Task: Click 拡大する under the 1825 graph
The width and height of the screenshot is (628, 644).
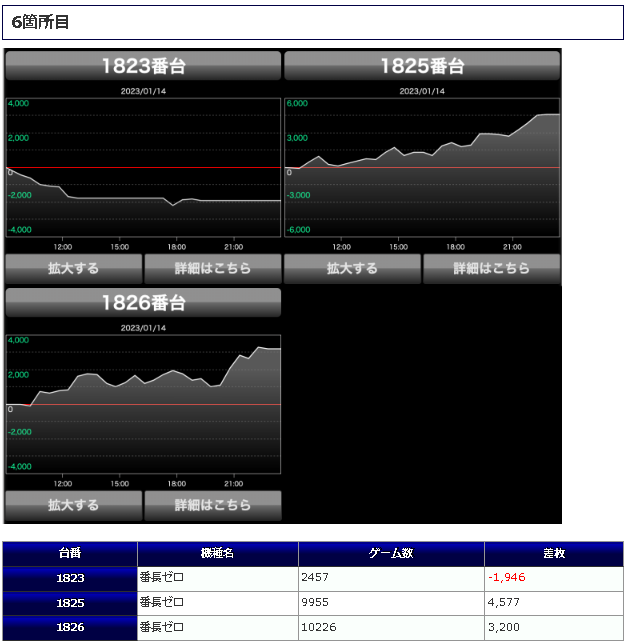Action: pos(352,269)
